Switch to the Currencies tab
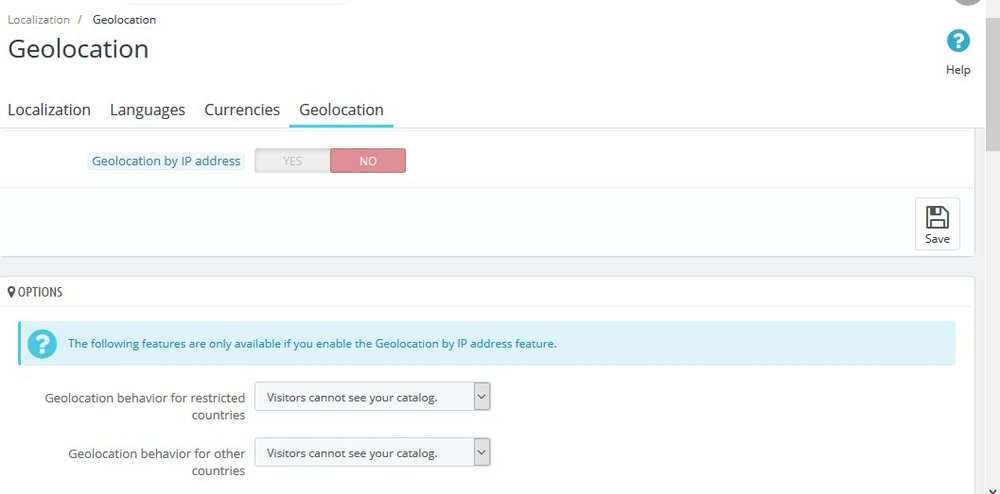Screen dimensions: 1000x494 [x=242, y=110]
